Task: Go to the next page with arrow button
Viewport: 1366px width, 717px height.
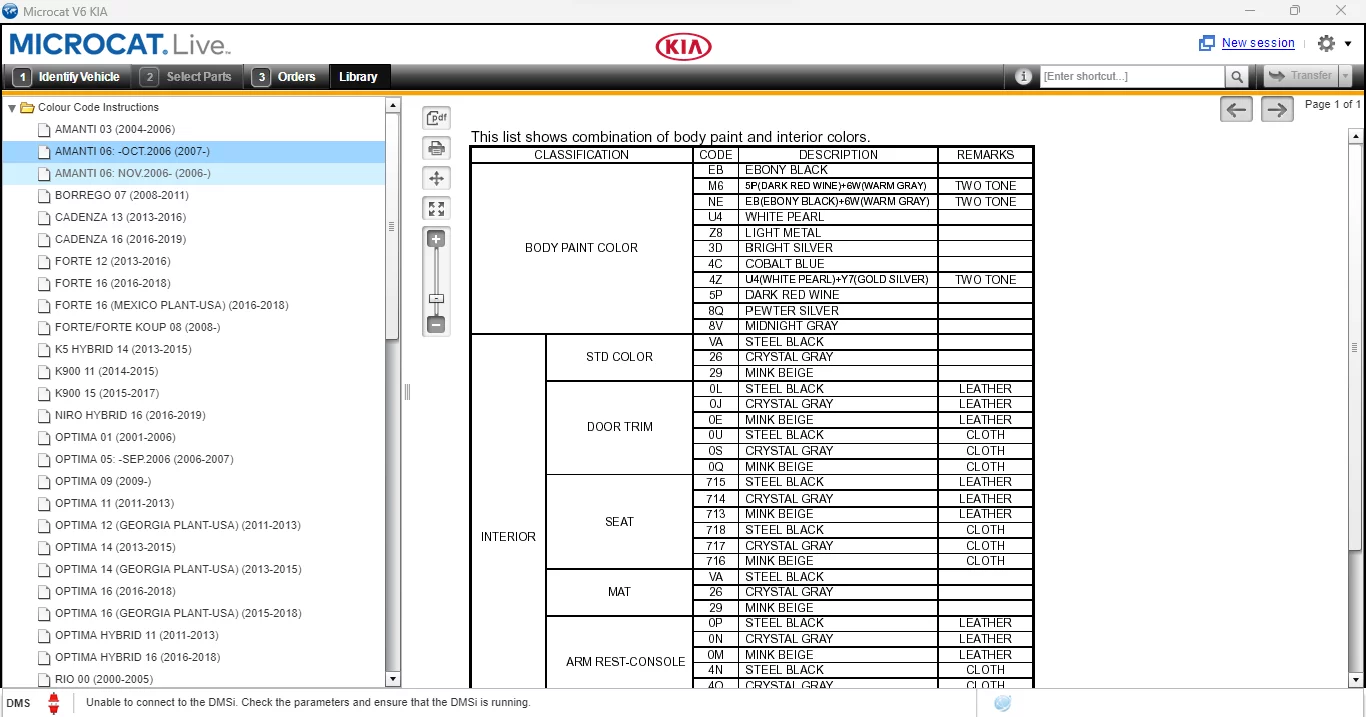Action: tap(1277, 109)
